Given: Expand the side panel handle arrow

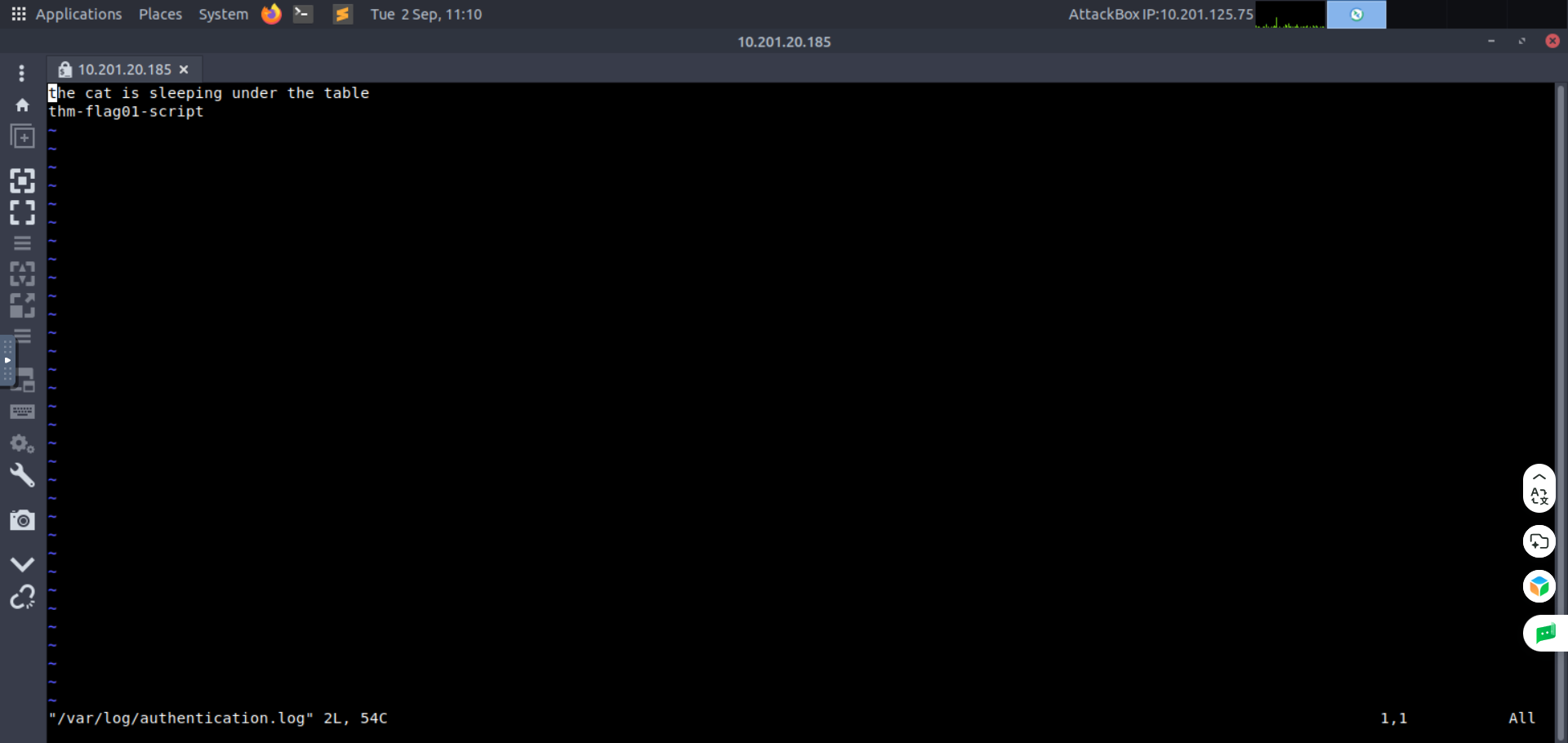Looking at the screenshot, I should tap(7, 360).
